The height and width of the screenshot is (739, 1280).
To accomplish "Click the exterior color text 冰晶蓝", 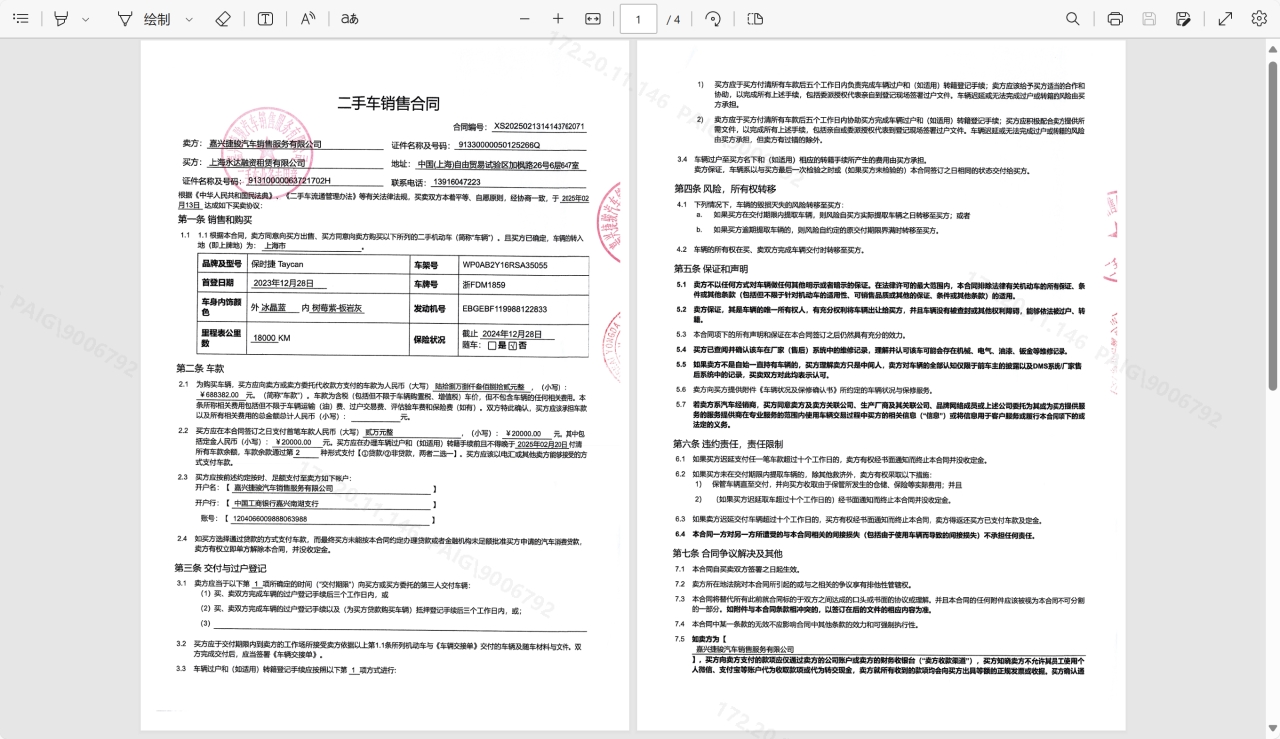I will point(273,308).
